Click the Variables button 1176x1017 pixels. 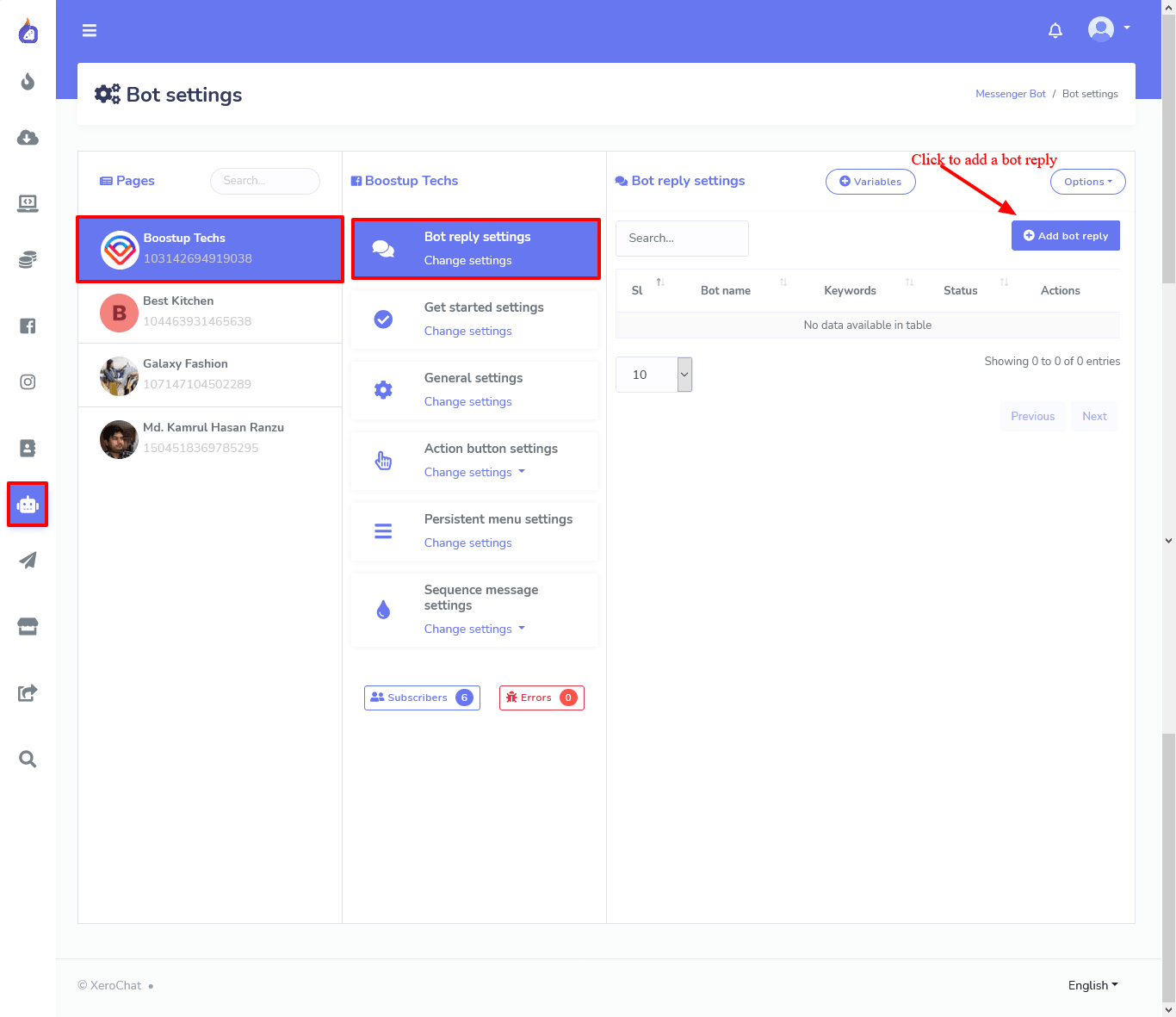point(870,182)
